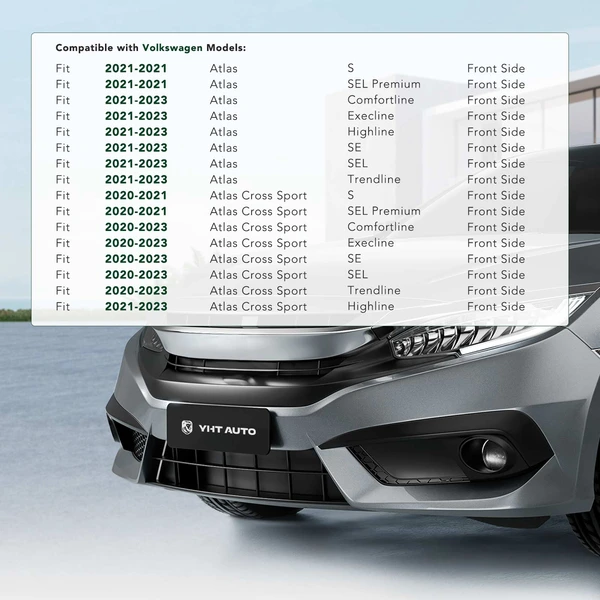Click 'Atlas Cross Sport' in the S trim row
The width and height of the screenshot is (600, 600).
pyautogui.click(x=258, y=196)
